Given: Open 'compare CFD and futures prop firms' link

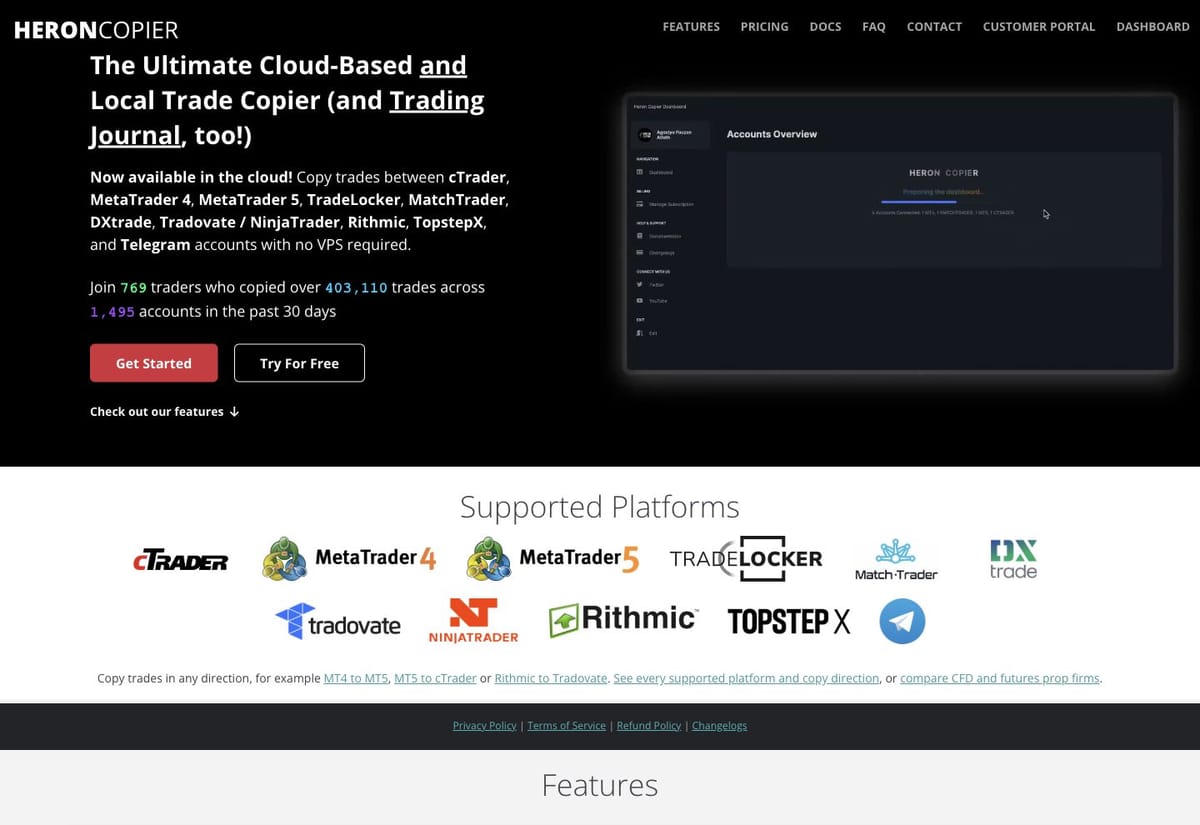Looking at the screenshot, I should click(x=1000, y=678).
